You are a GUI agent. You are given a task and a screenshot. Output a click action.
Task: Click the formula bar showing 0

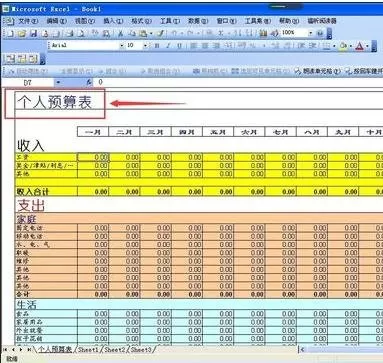(239, 82)
